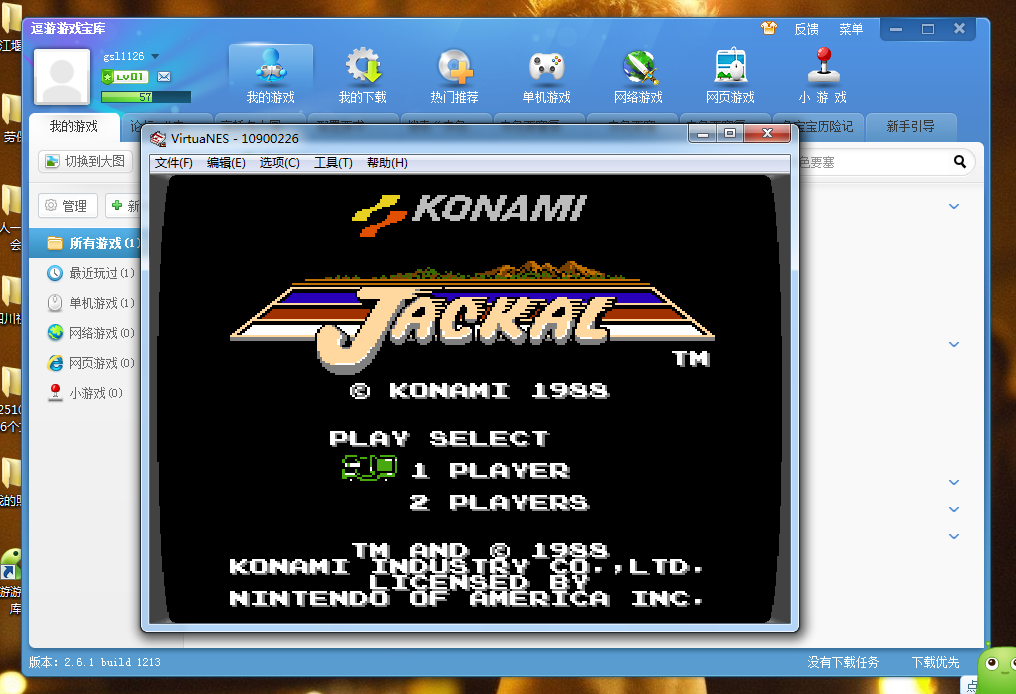Click the mail envelope icon beside level badge
This screenshot has height=694, width=1016.
click(164, 77)
